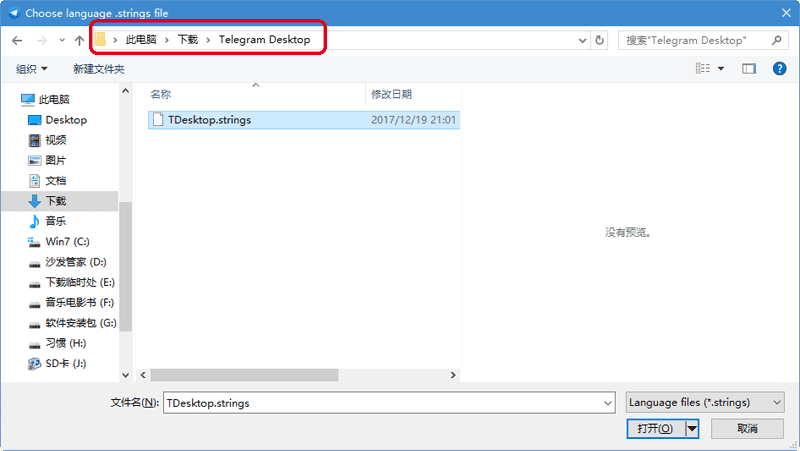800x451 pixels.
Task: Click the Telegram icon in title bar
Action: (x=14, y=13)
